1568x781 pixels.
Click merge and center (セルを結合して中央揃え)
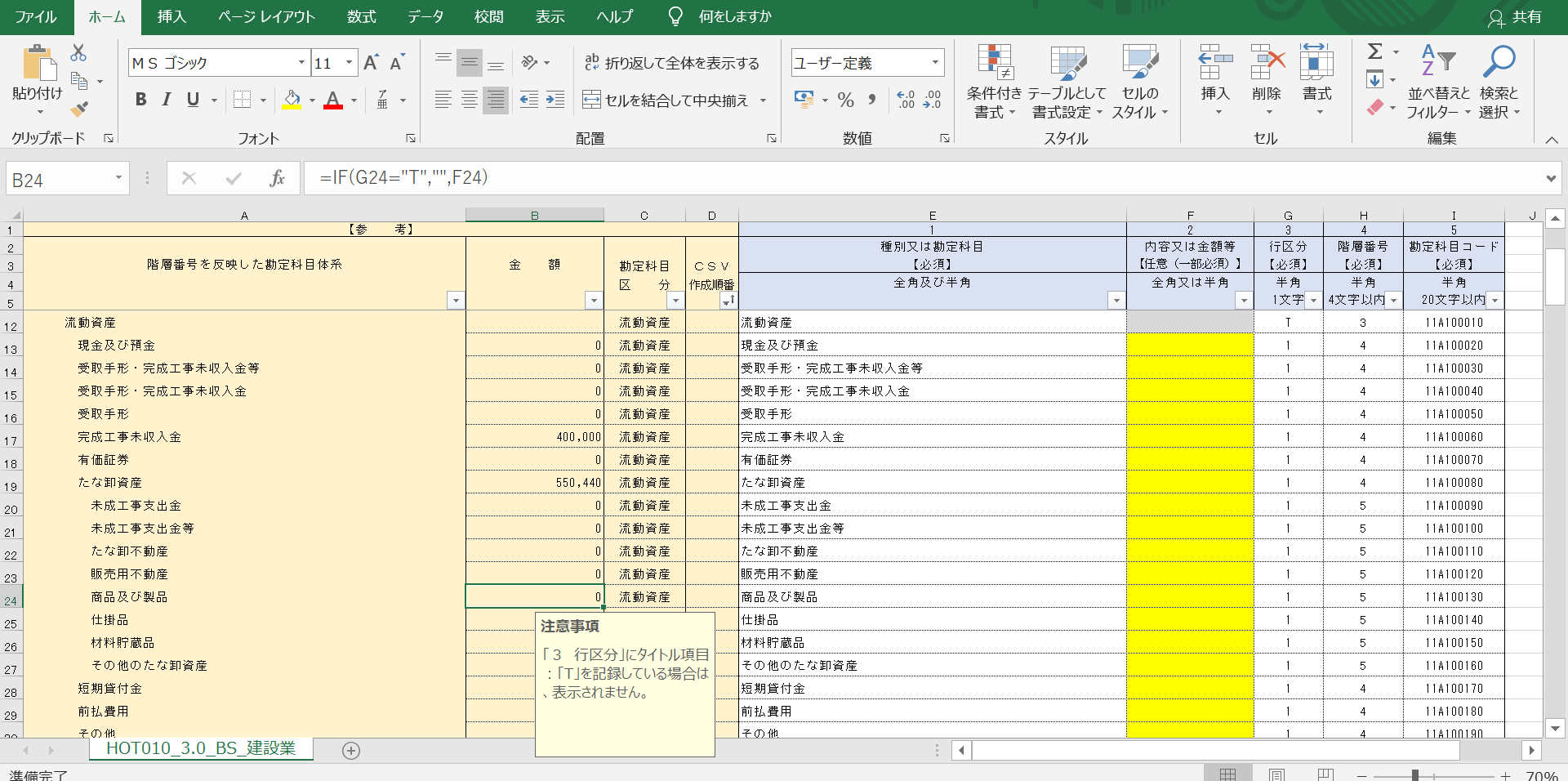click(x=666, y=100)
